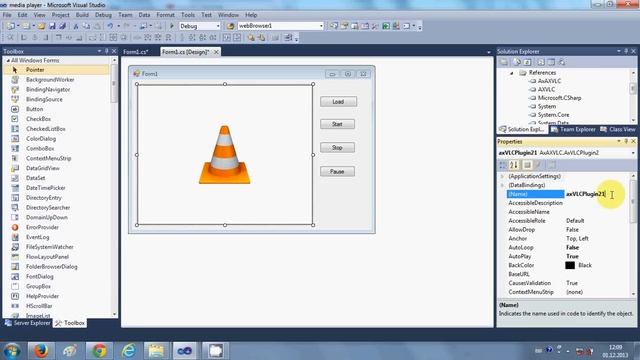Switch to the Server Explorer tab
The image size is (640, 360).
27,323
